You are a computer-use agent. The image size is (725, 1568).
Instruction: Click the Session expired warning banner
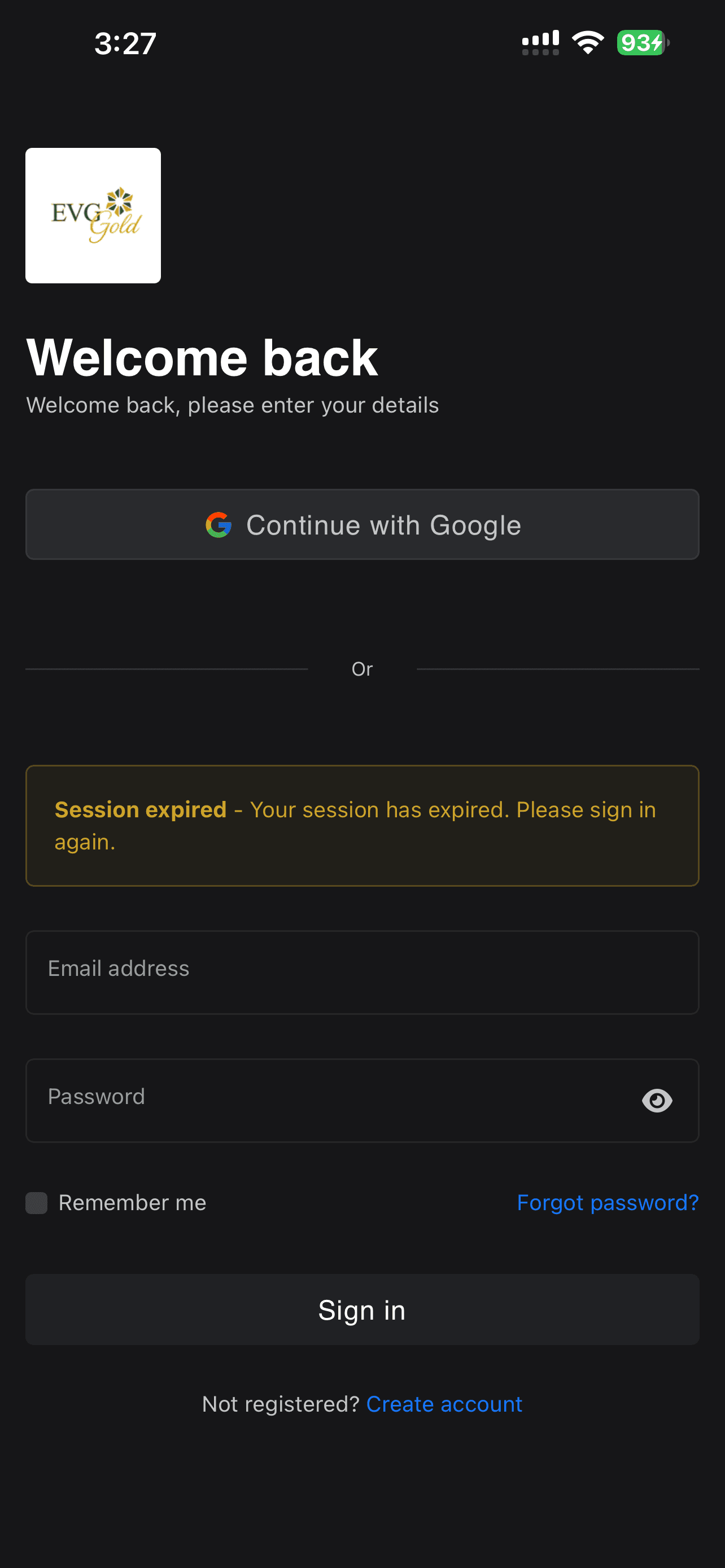click(362, 825)
